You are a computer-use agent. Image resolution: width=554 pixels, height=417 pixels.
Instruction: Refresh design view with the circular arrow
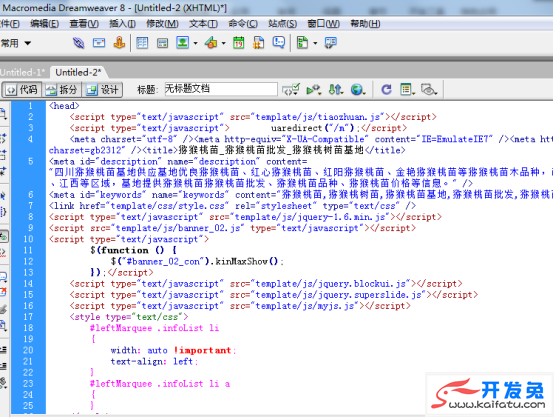tap(386, 90)
